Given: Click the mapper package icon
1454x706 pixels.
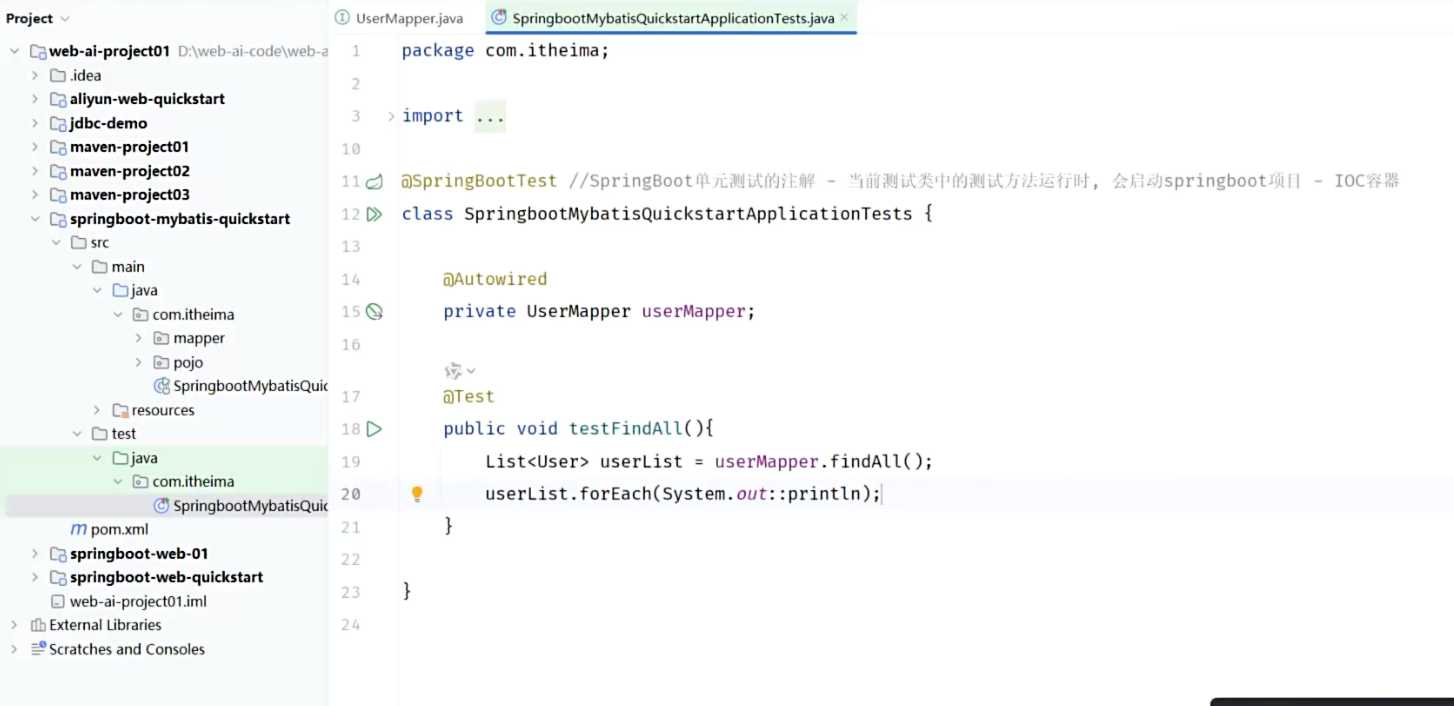Looking at the screenshot, I should click(161, 338).
